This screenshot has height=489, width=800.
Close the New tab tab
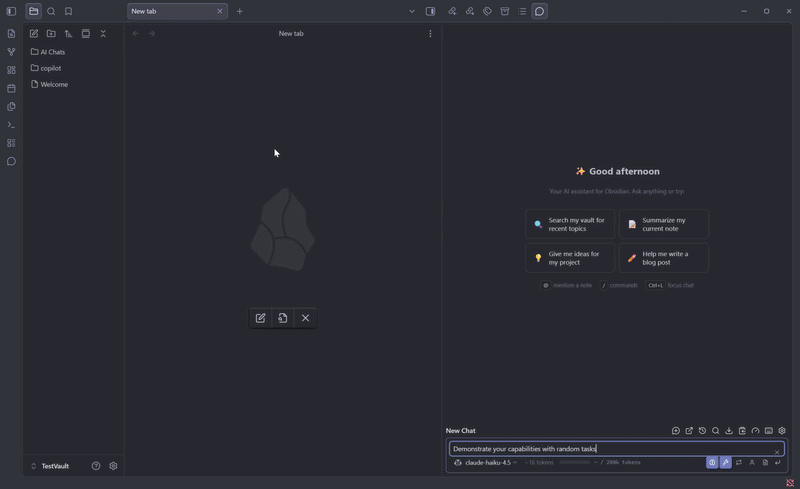point(220,11)
